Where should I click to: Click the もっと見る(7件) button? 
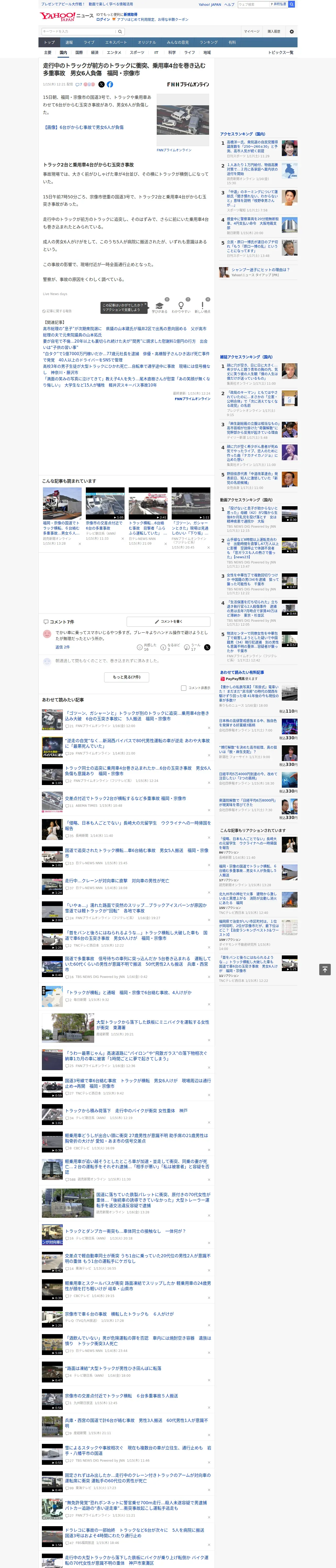coord(126,677)
